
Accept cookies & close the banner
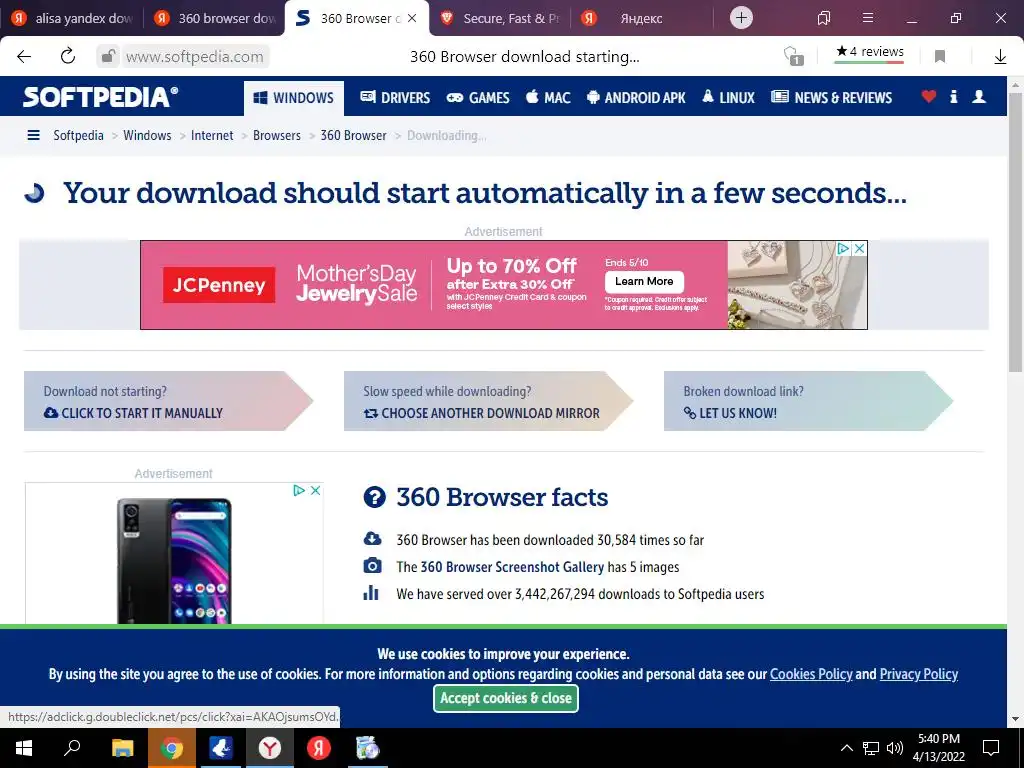pos(505,698)
